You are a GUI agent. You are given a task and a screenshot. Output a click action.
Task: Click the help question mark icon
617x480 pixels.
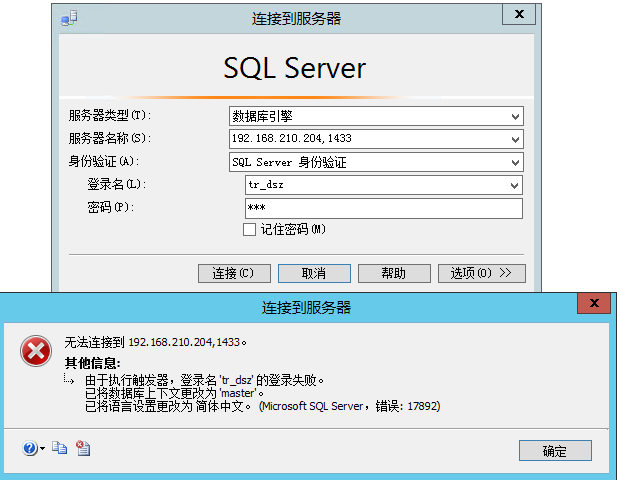pos(30,448)
